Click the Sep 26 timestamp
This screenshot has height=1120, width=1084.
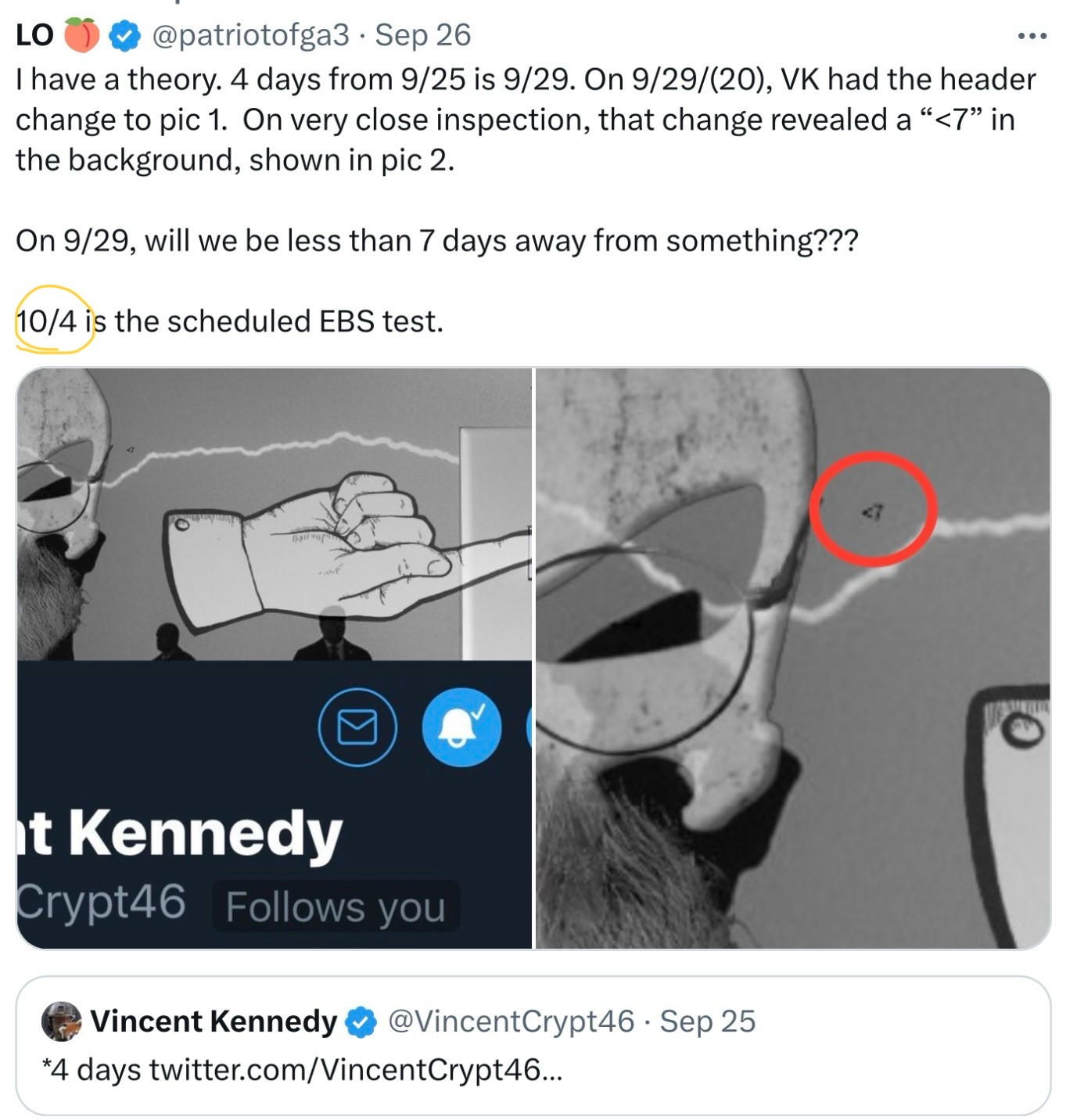(423, 35)
